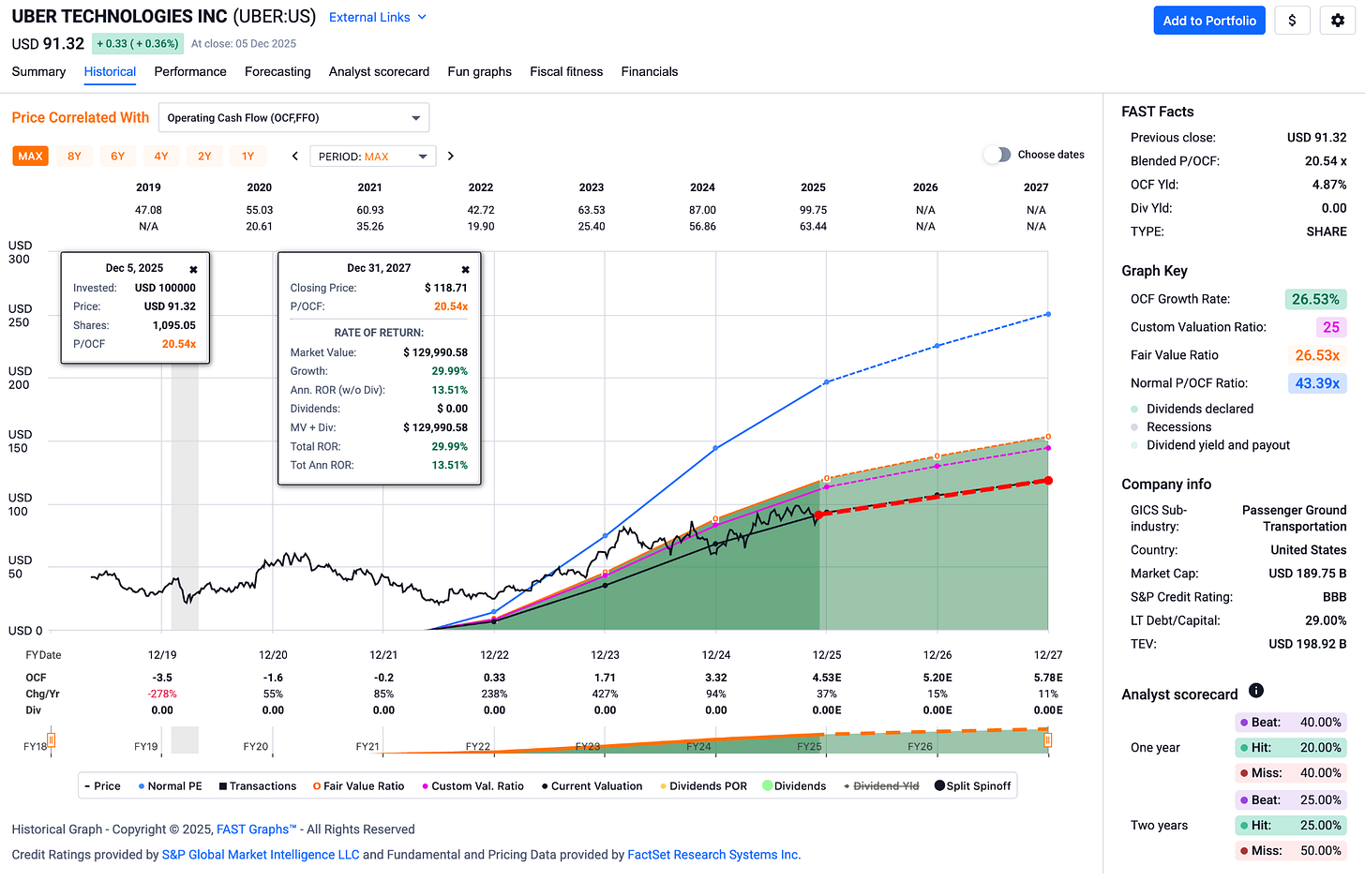The image size is (1365, 896).
Task: Open the settings gear icon
Action: coord(1338,21)
